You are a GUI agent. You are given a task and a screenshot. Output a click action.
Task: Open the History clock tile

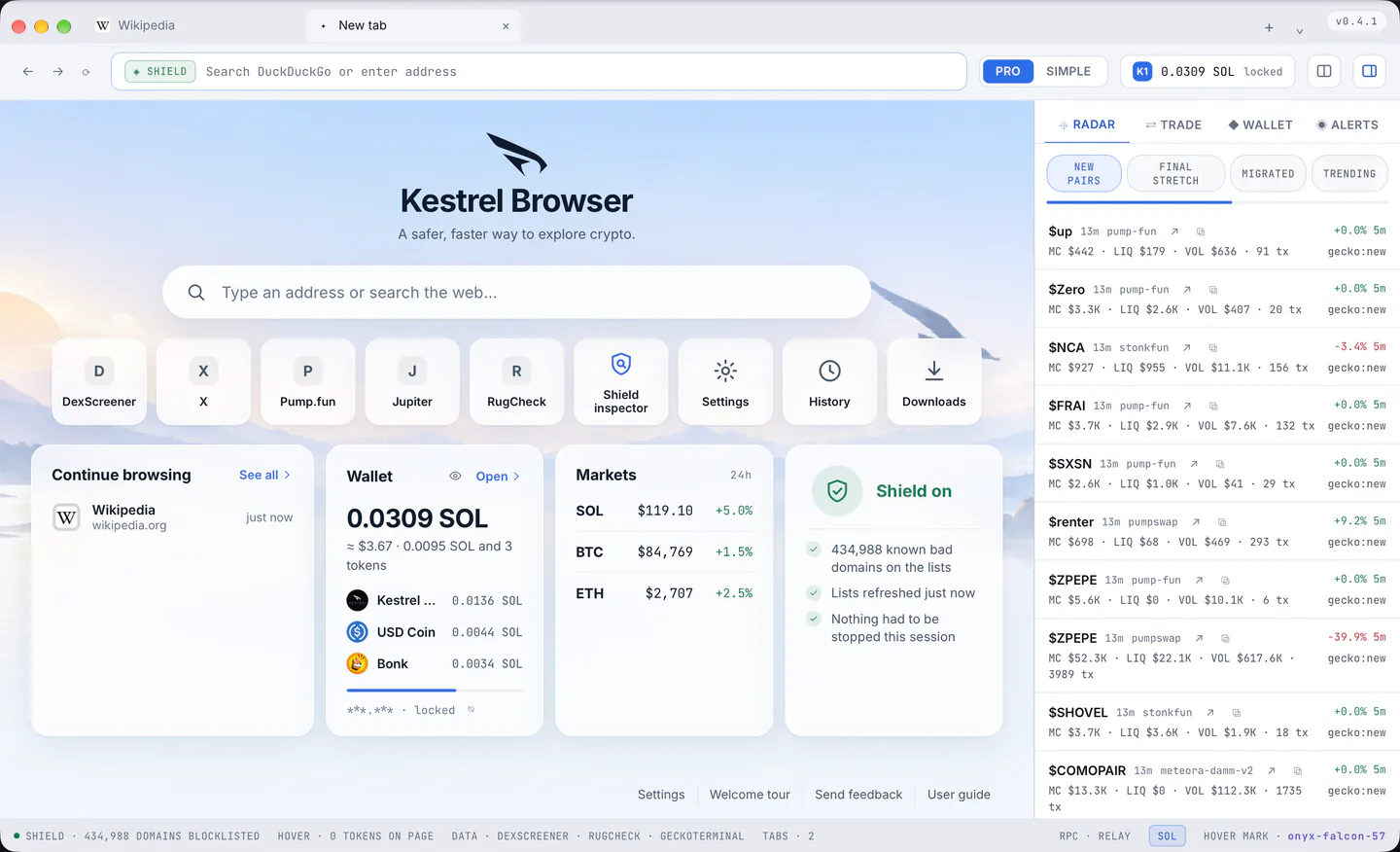pos(829,381)
